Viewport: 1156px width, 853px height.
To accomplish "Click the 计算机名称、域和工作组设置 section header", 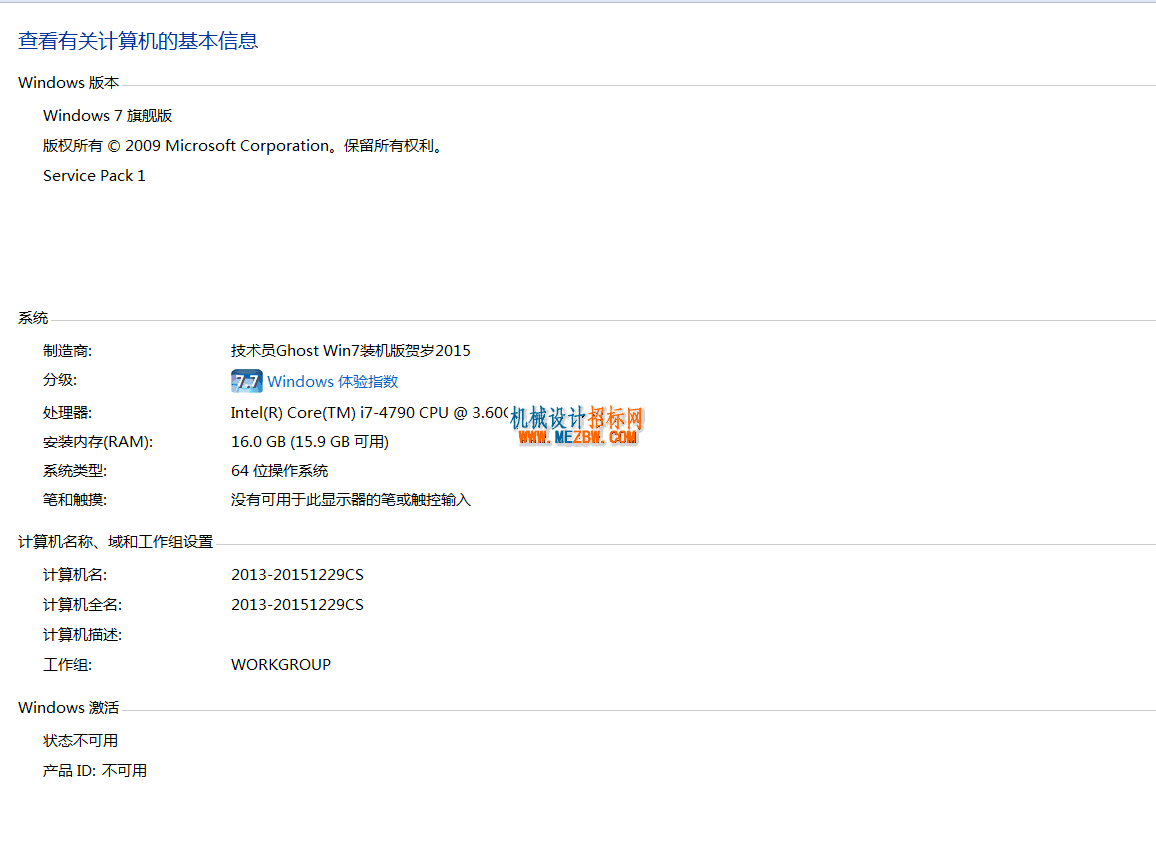I will [116, 542].
